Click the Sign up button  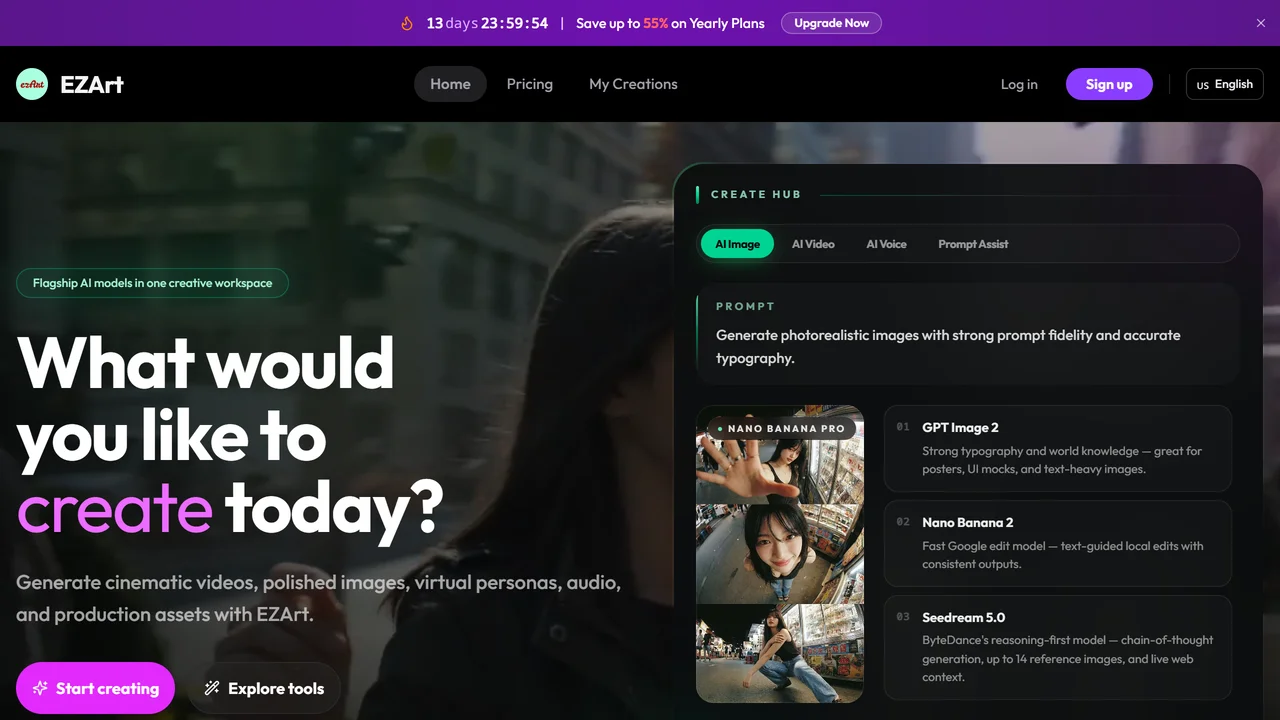[1109, 84]
